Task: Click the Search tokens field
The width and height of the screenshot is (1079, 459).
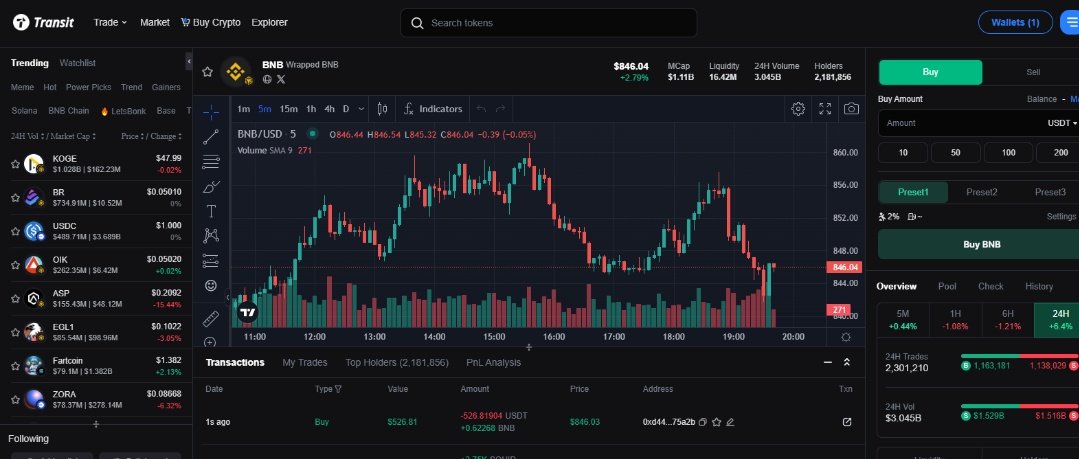Action: [x=548, y=23]
